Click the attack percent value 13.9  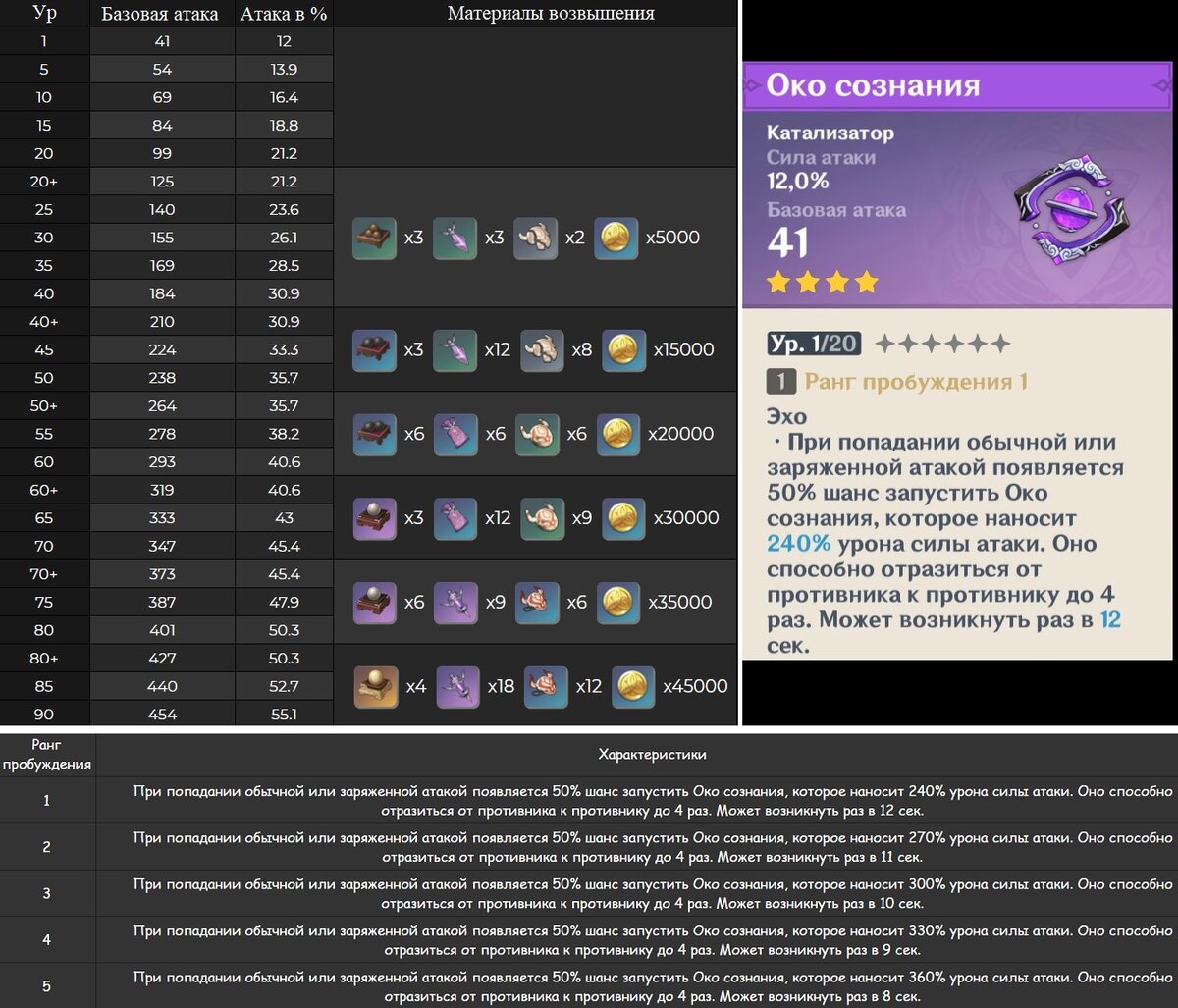click(284, 70)
